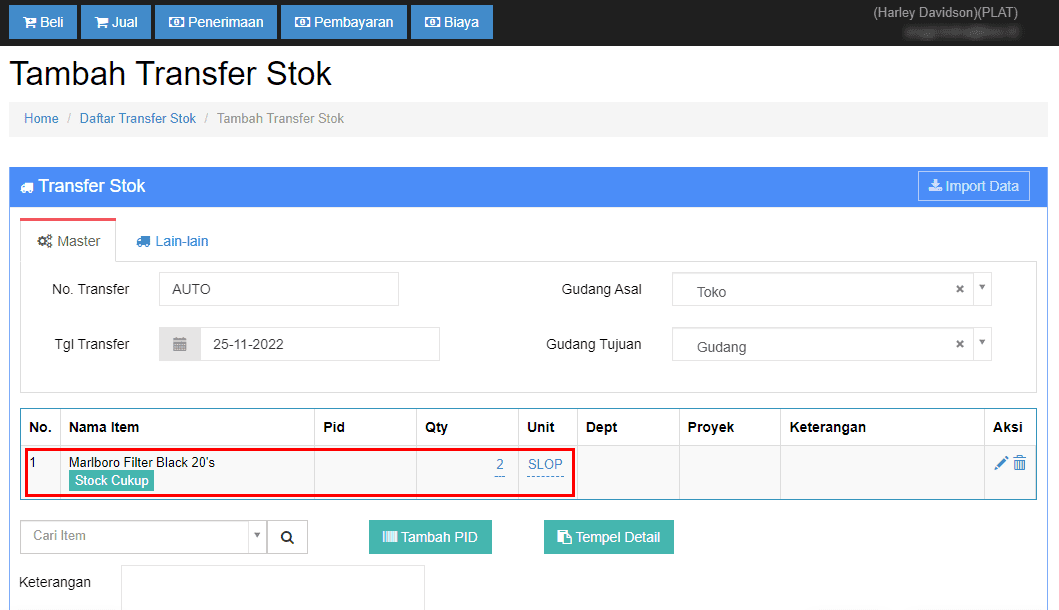Switch to the Lain-lain tab

point(172,241)
